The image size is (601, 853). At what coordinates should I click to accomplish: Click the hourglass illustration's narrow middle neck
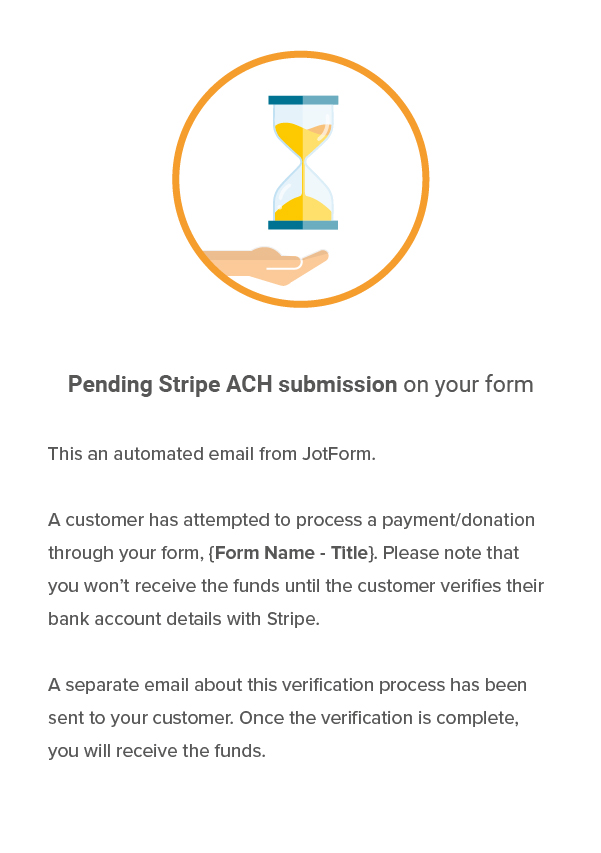tap(303, 162)
